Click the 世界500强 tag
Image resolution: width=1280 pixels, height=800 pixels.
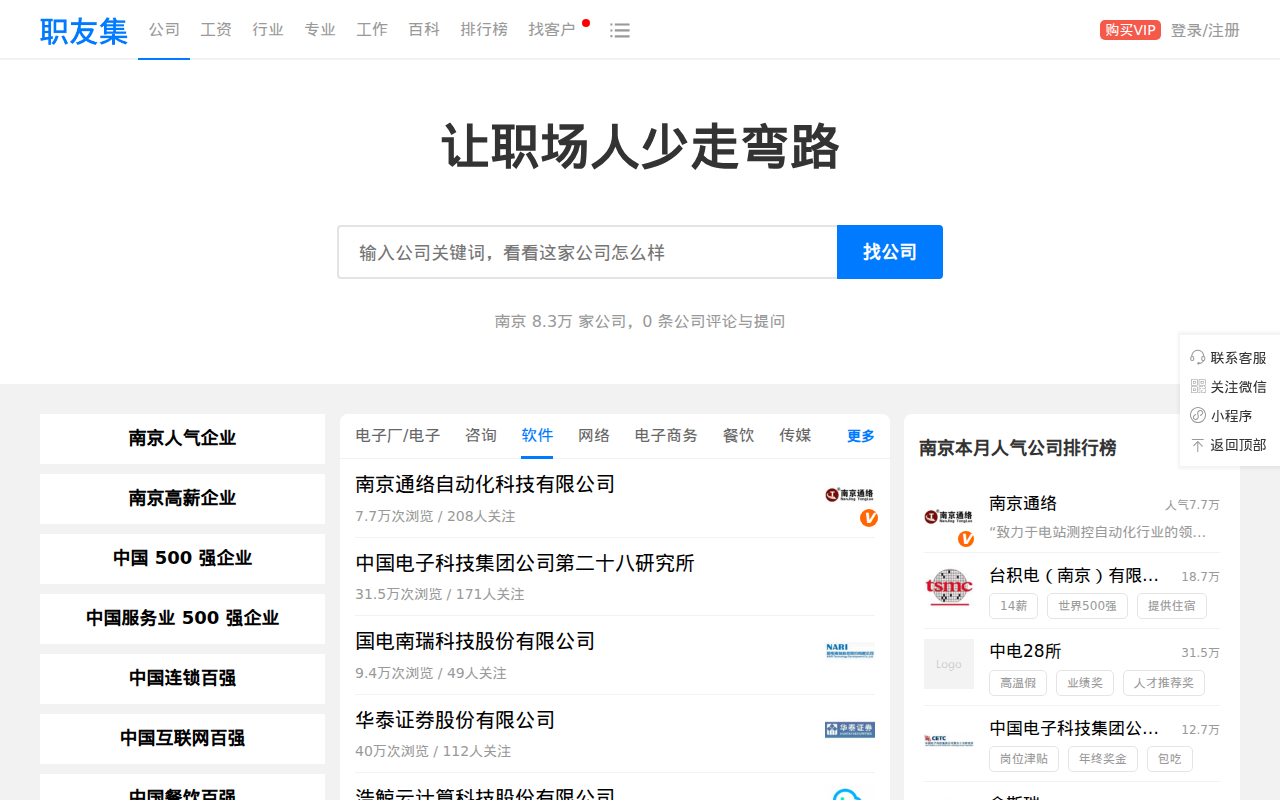click(x=1088, y=606)
